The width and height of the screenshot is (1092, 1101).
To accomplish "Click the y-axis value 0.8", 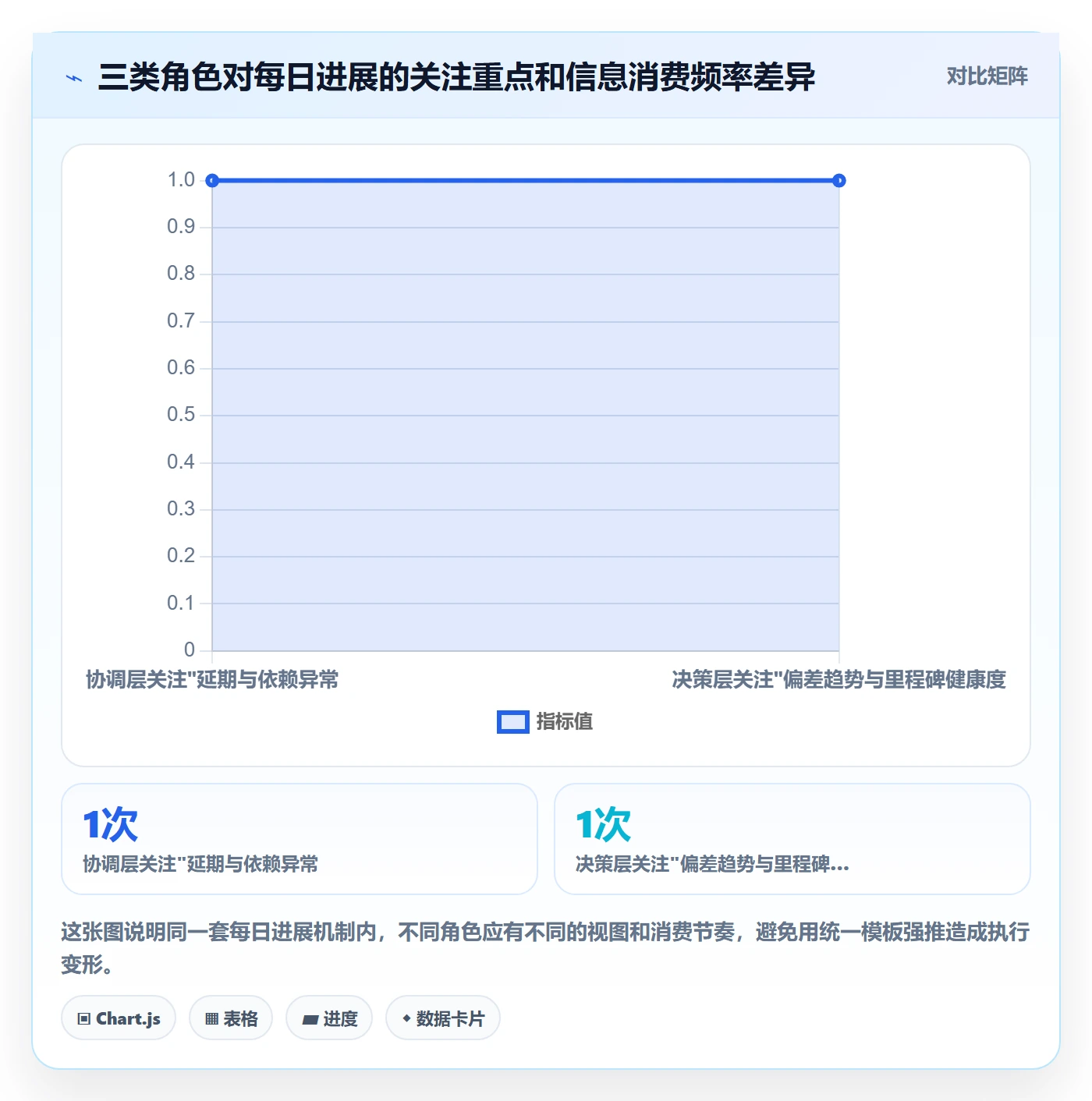I will click(181, 274).
